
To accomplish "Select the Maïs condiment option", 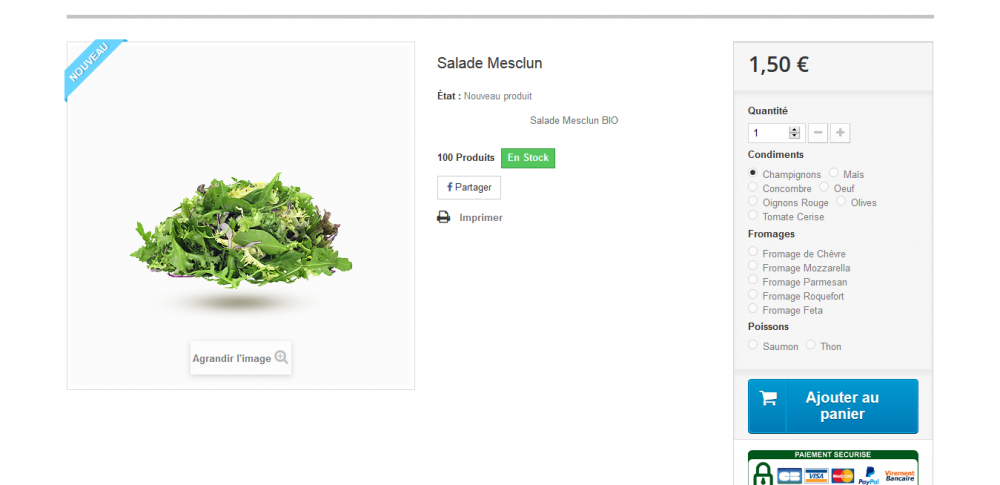I will click(834, 173).
